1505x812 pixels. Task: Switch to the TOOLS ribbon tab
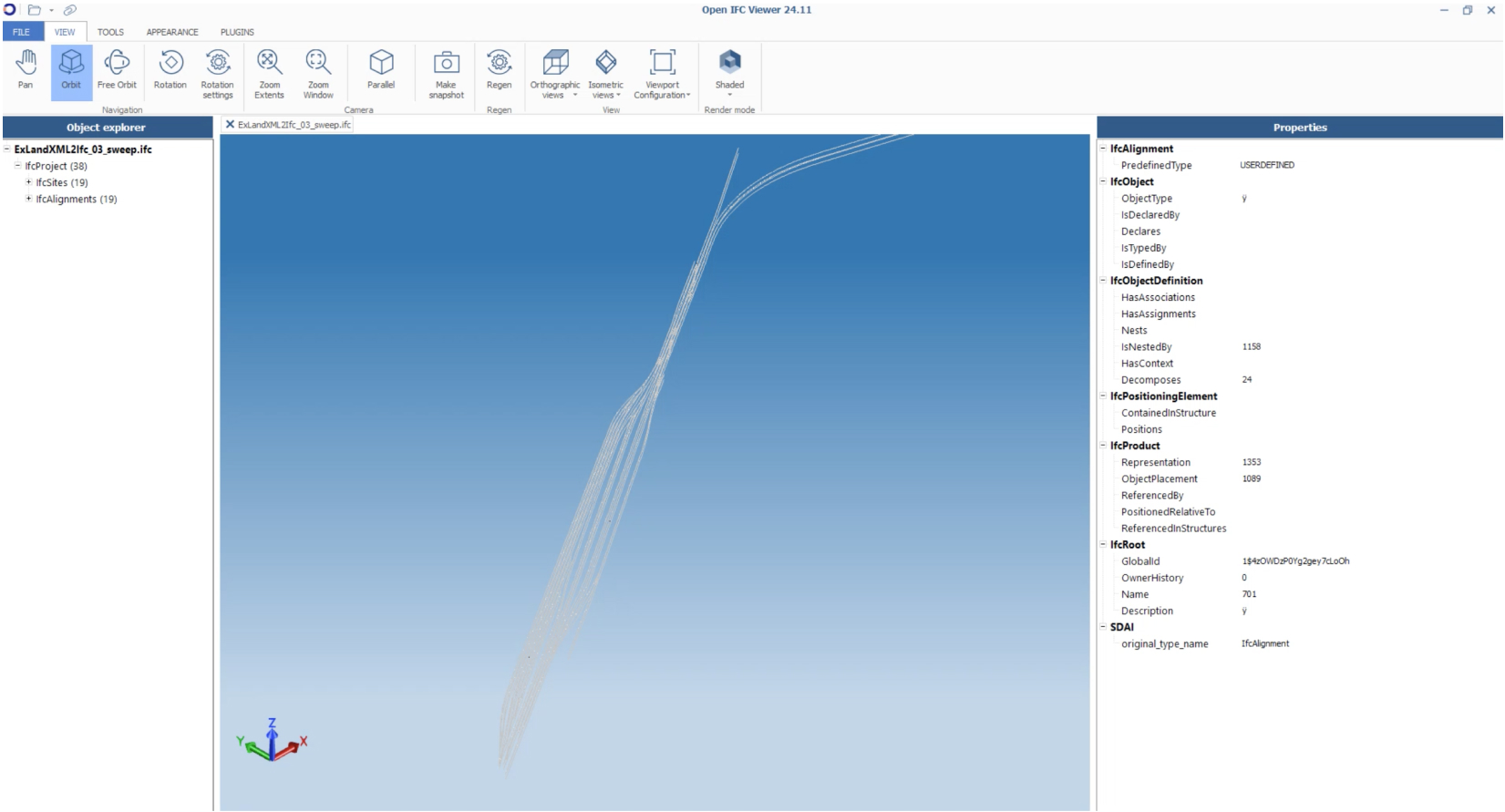(x=110, y=32)
